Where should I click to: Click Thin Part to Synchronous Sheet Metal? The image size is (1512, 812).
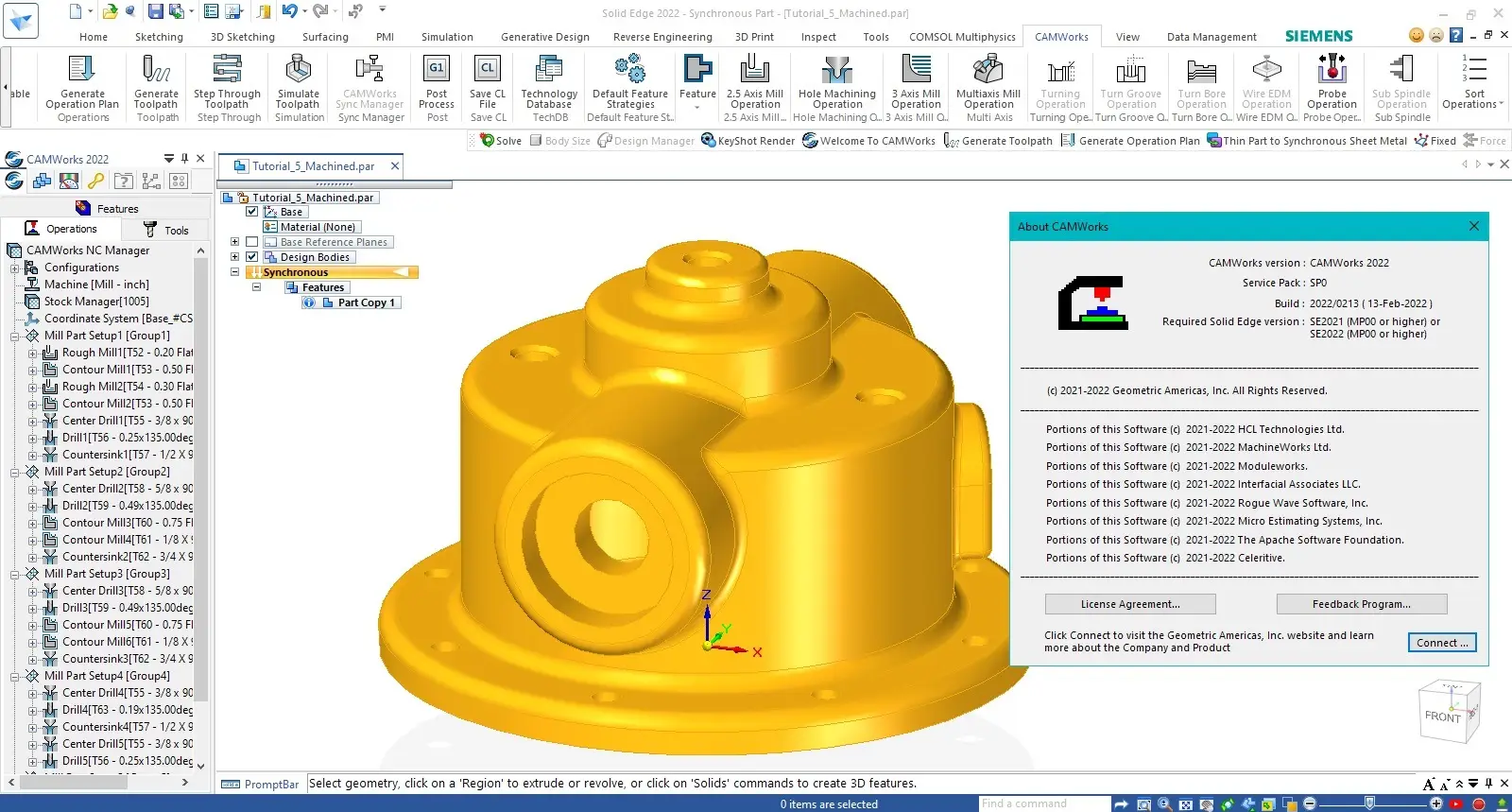1307,141
